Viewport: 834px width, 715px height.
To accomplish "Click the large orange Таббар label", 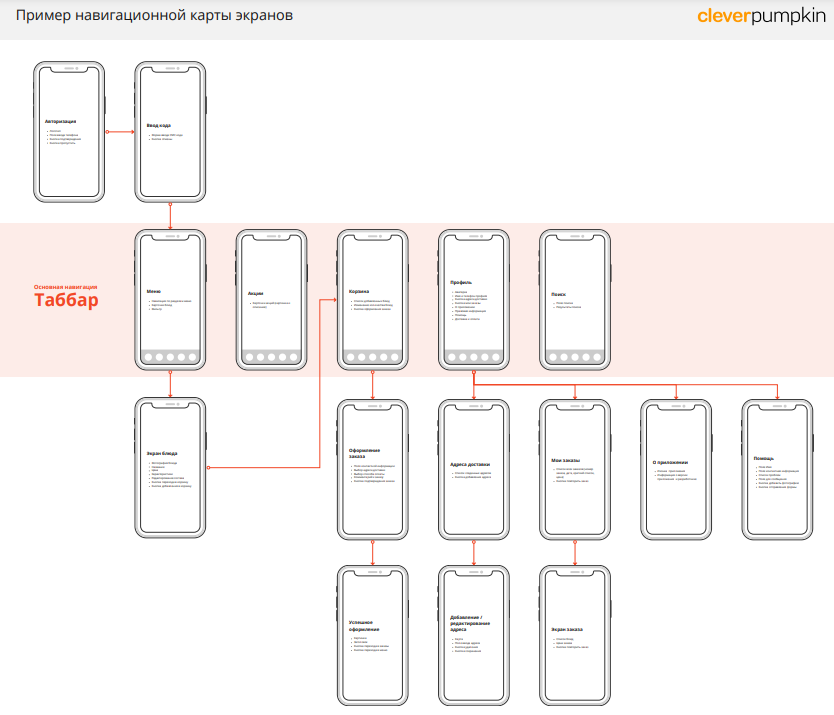I will pyautogui.click(x=66, y=301).
